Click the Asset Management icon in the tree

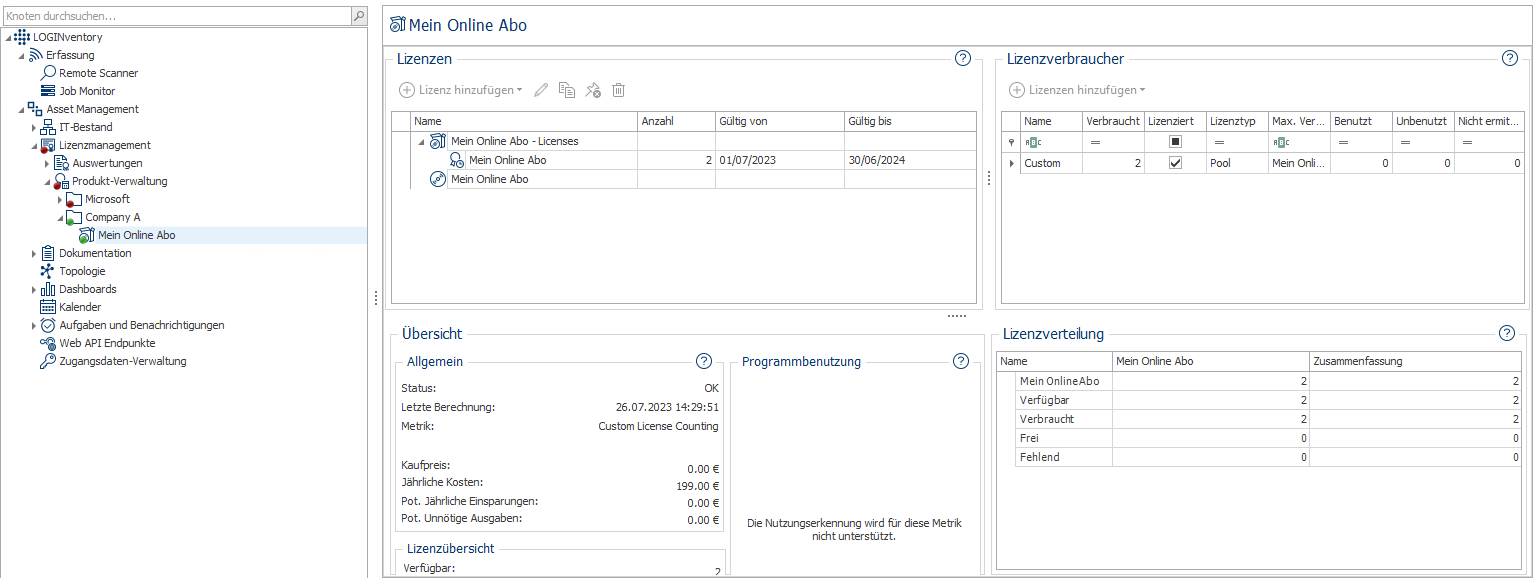(x=35, y=109)
